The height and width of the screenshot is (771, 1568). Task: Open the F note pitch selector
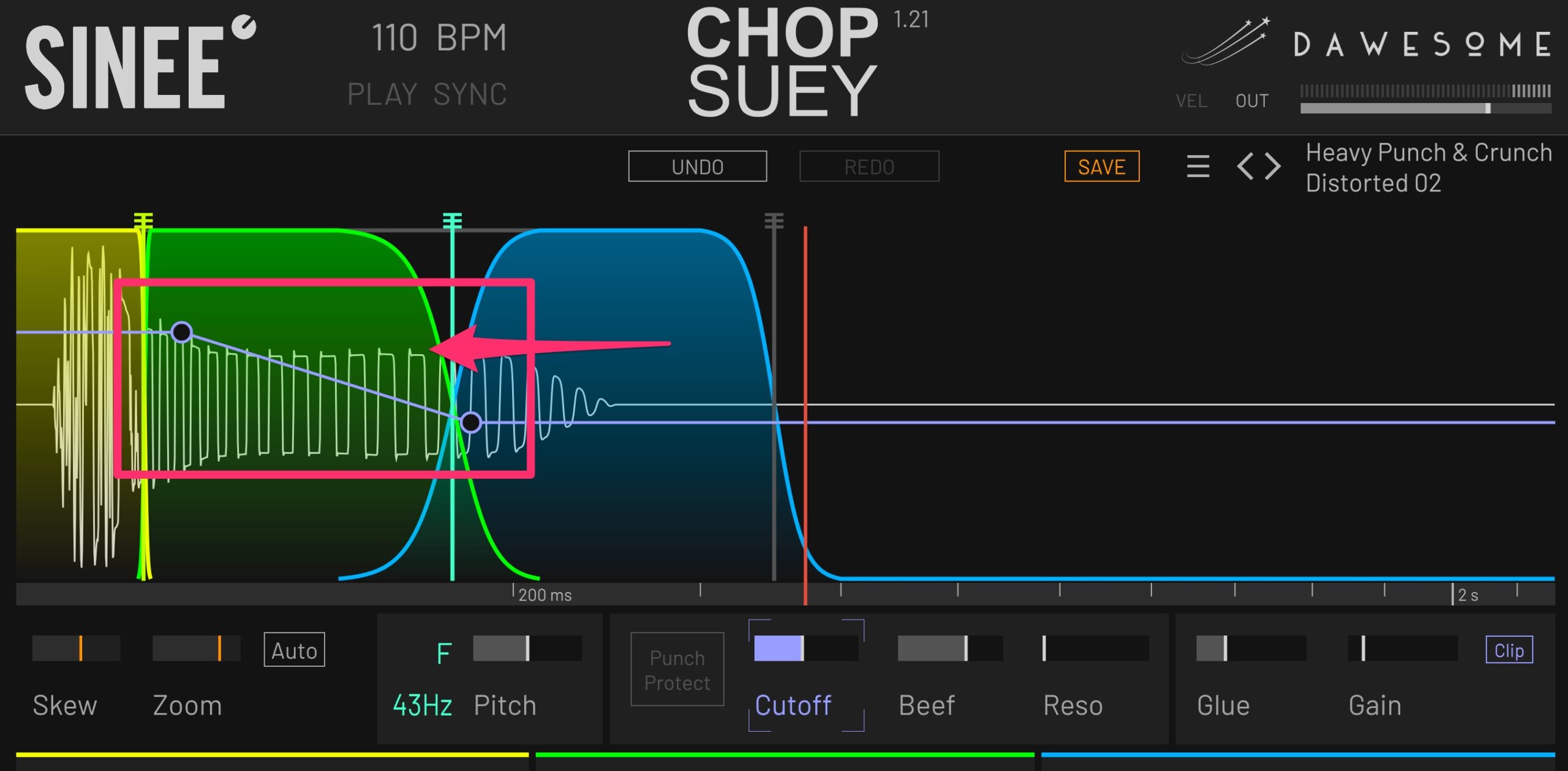click(444, 654)
